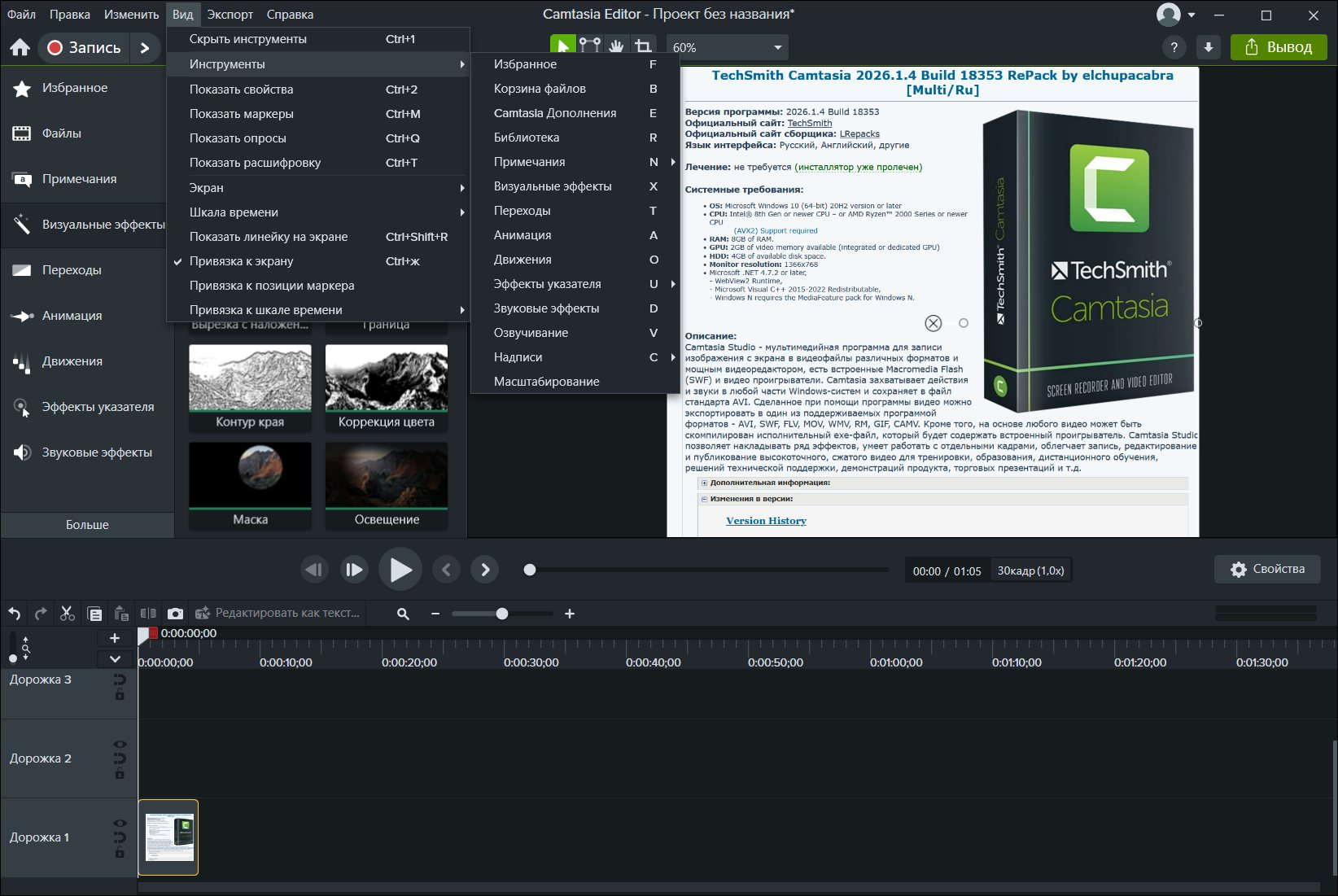Toggle visibility eye of Дорожка 2
Viewport: 1338px width, 896px height.
120,744
